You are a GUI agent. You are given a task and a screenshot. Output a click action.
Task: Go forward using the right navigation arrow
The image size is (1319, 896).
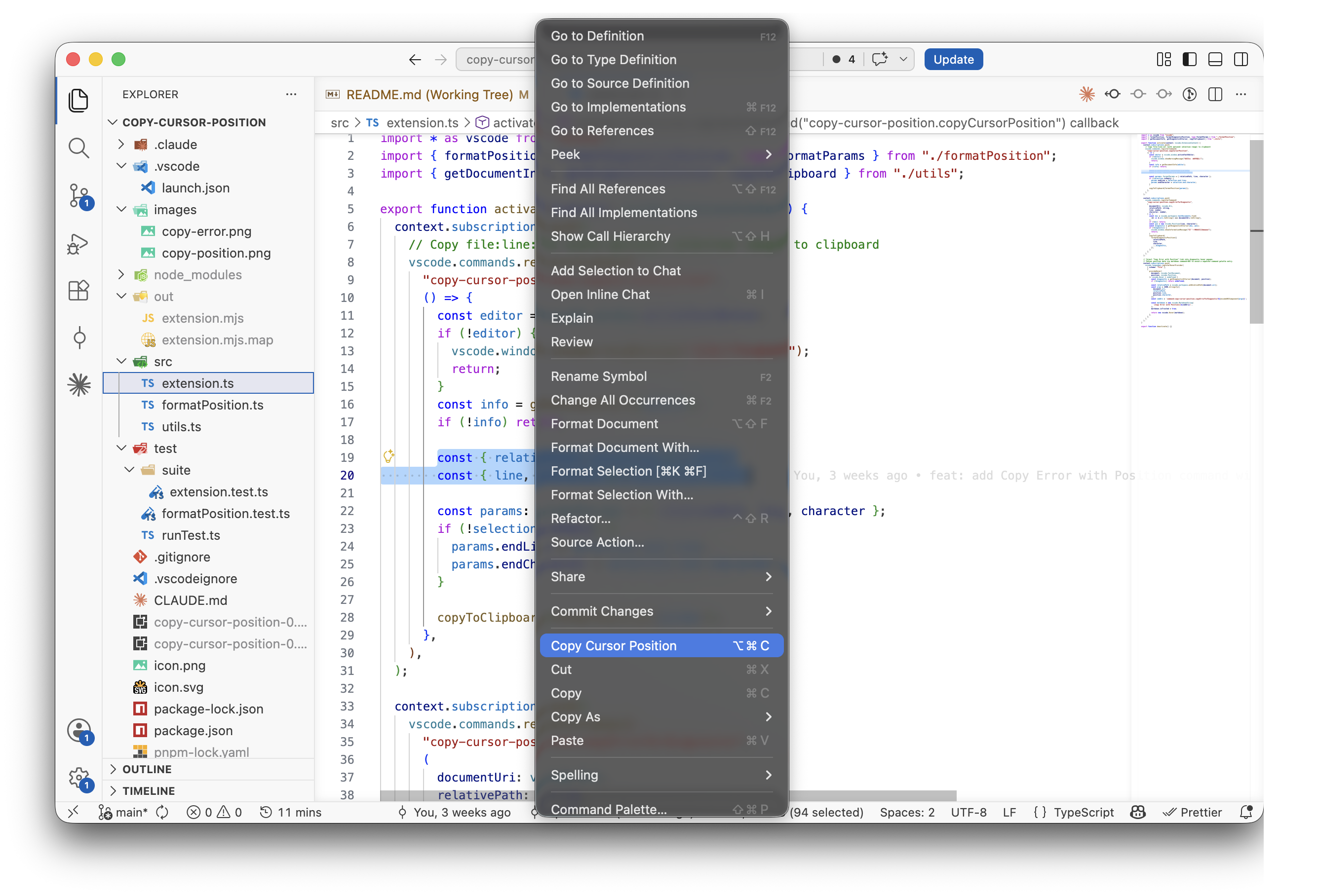440,60
